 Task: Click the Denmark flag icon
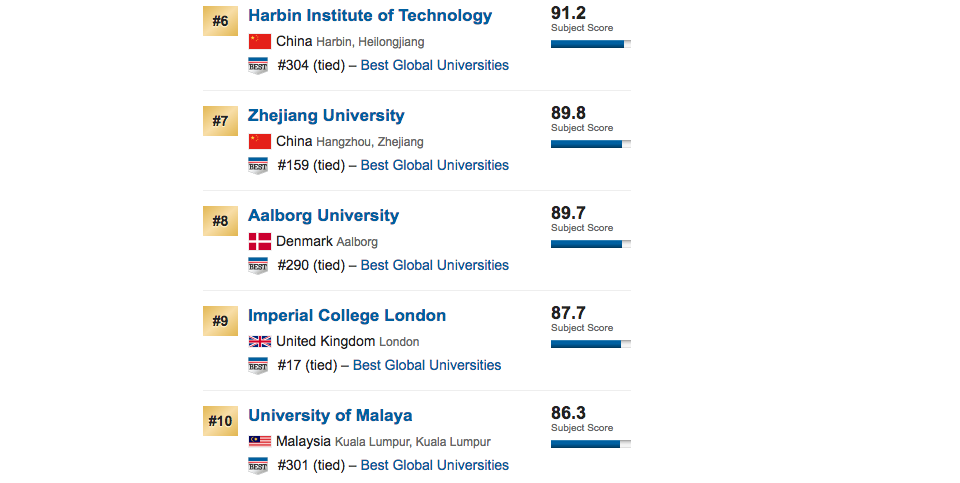(x=260, y=242)
